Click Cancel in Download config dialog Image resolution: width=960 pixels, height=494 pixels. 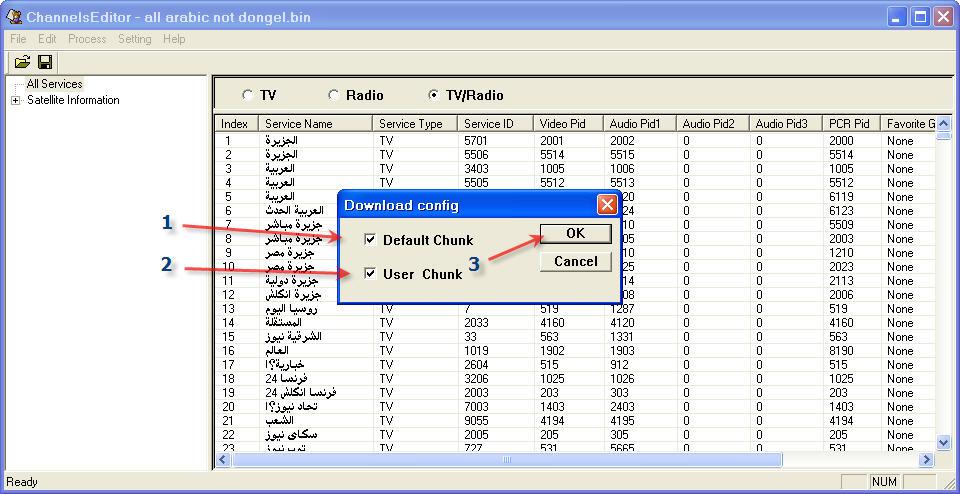coord(576,261)
